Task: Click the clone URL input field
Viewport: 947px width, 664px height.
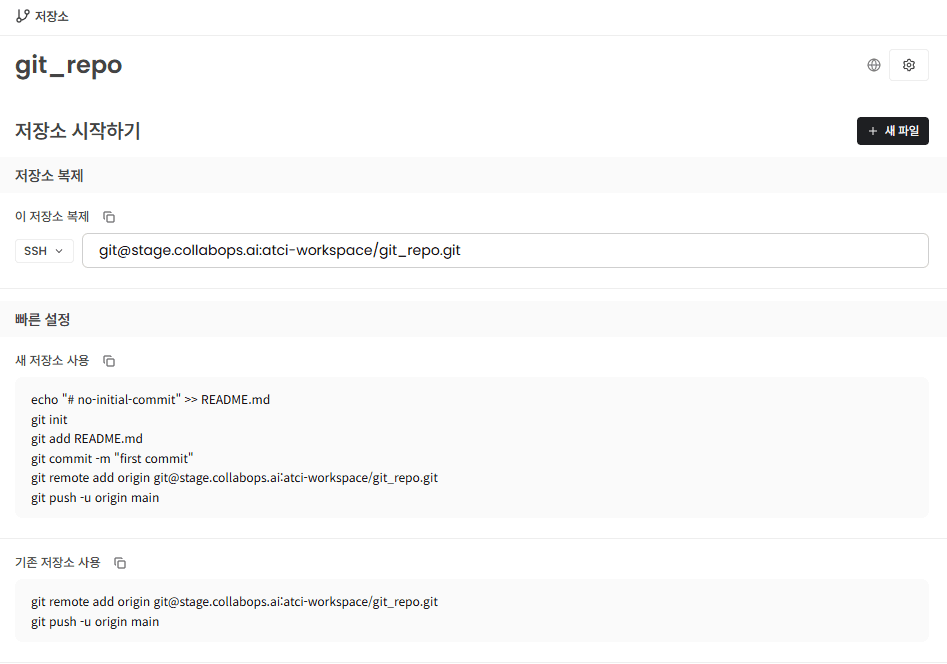Action: 505,251
